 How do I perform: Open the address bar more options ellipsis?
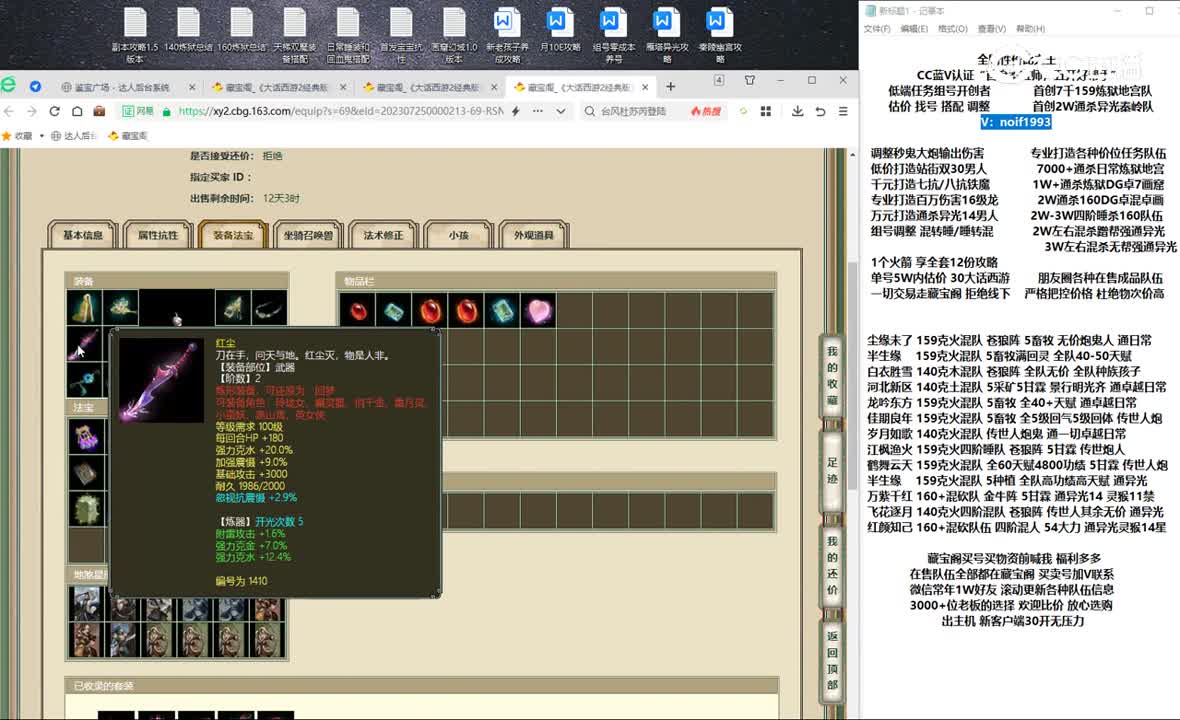(537, 111)
